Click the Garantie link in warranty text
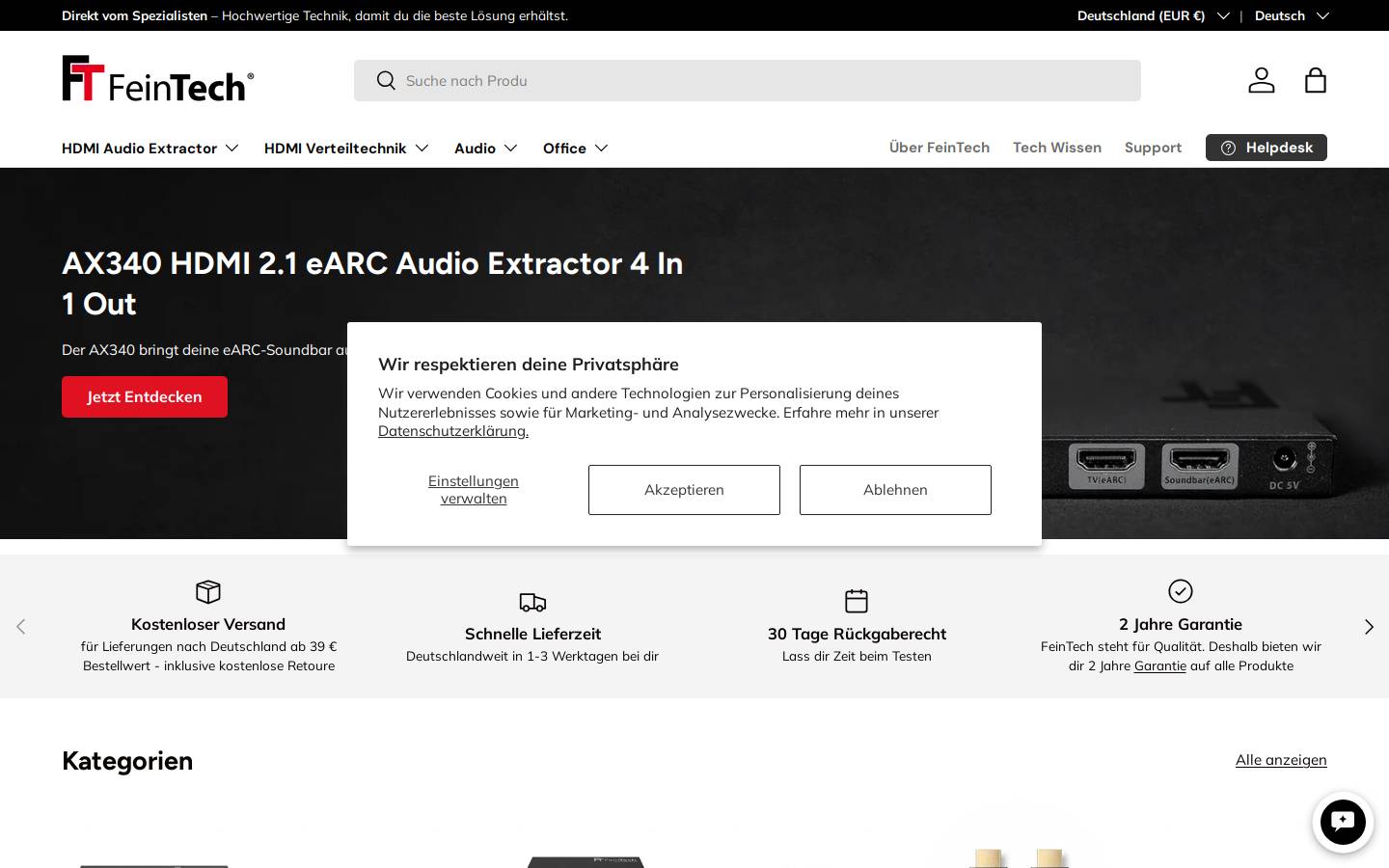Image resolution: width=1389 pixels, height=868 pixels. (x=1160, y=665)
